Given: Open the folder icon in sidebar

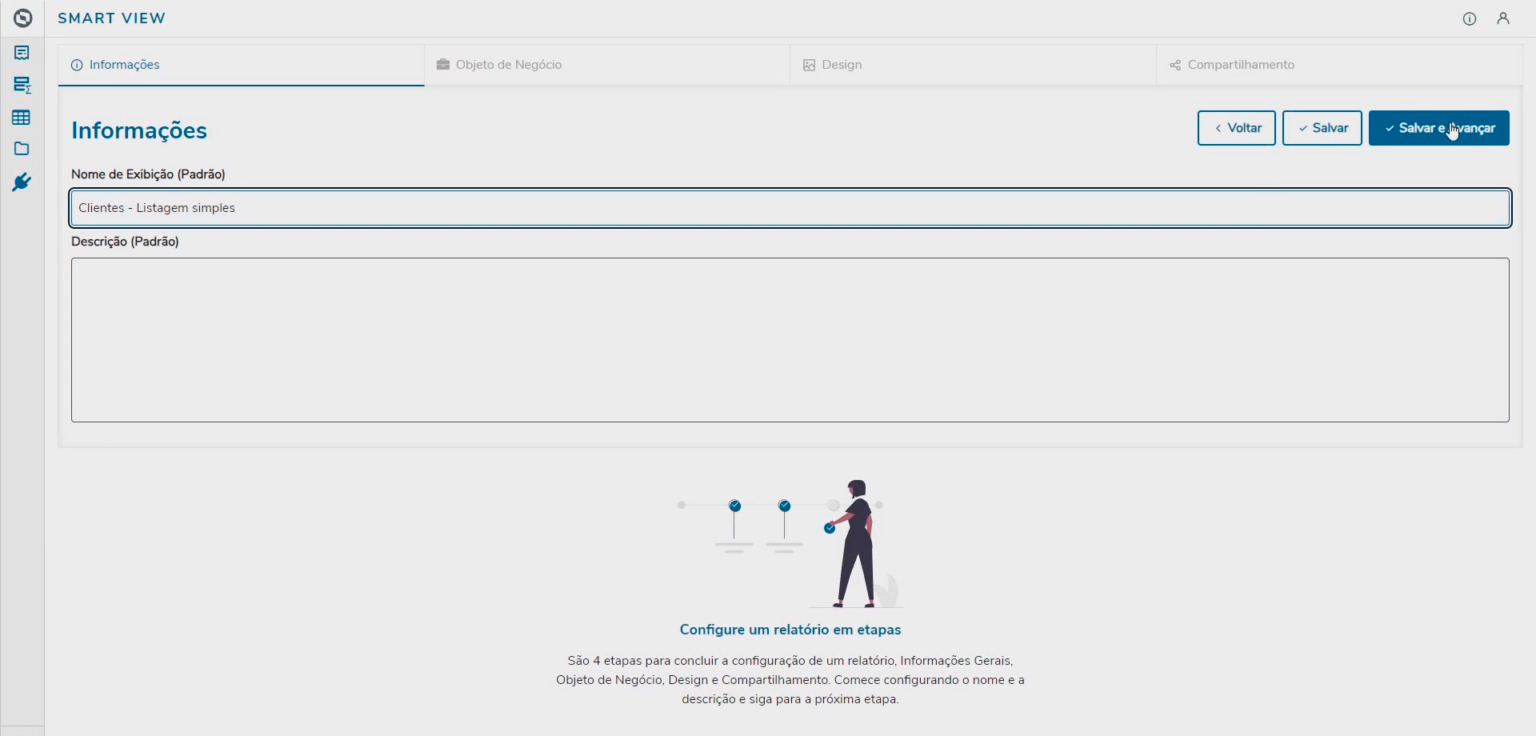Looking at the screenshot, I should click(21, 149).
